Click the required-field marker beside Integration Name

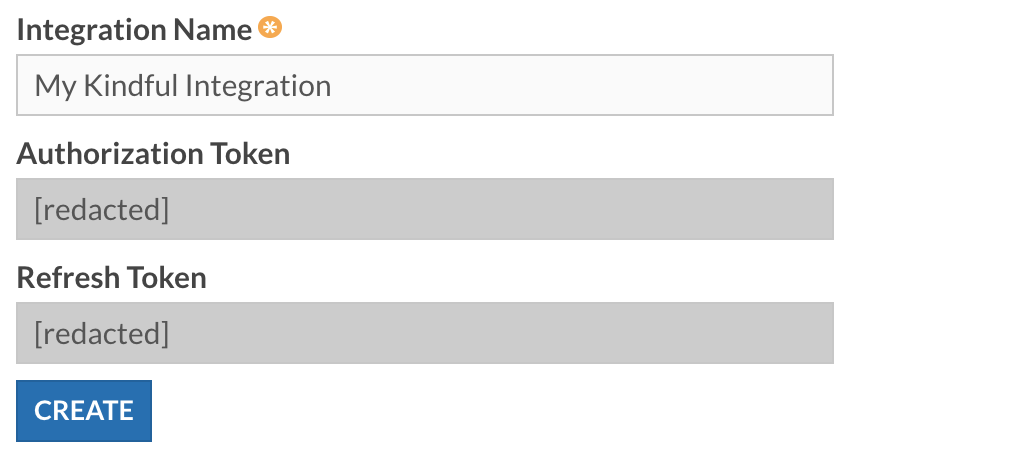pos(270,29)
